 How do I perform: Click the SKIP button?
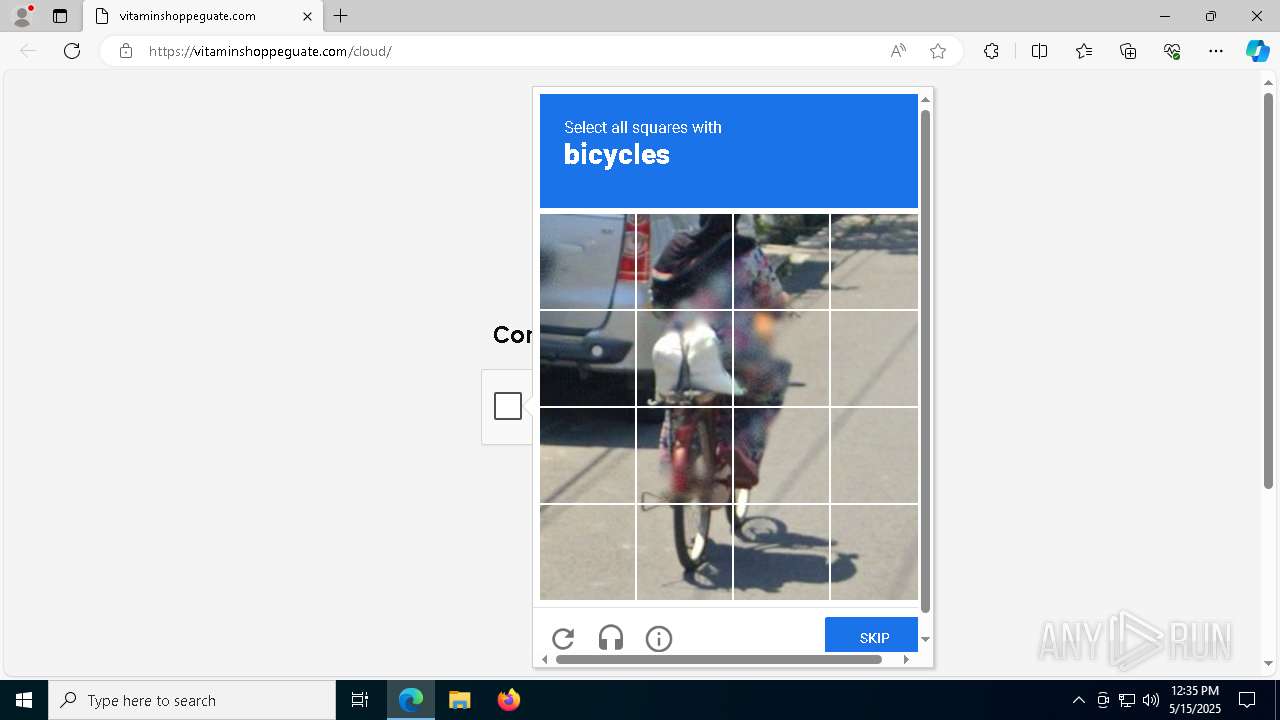[x=871, y=635]
